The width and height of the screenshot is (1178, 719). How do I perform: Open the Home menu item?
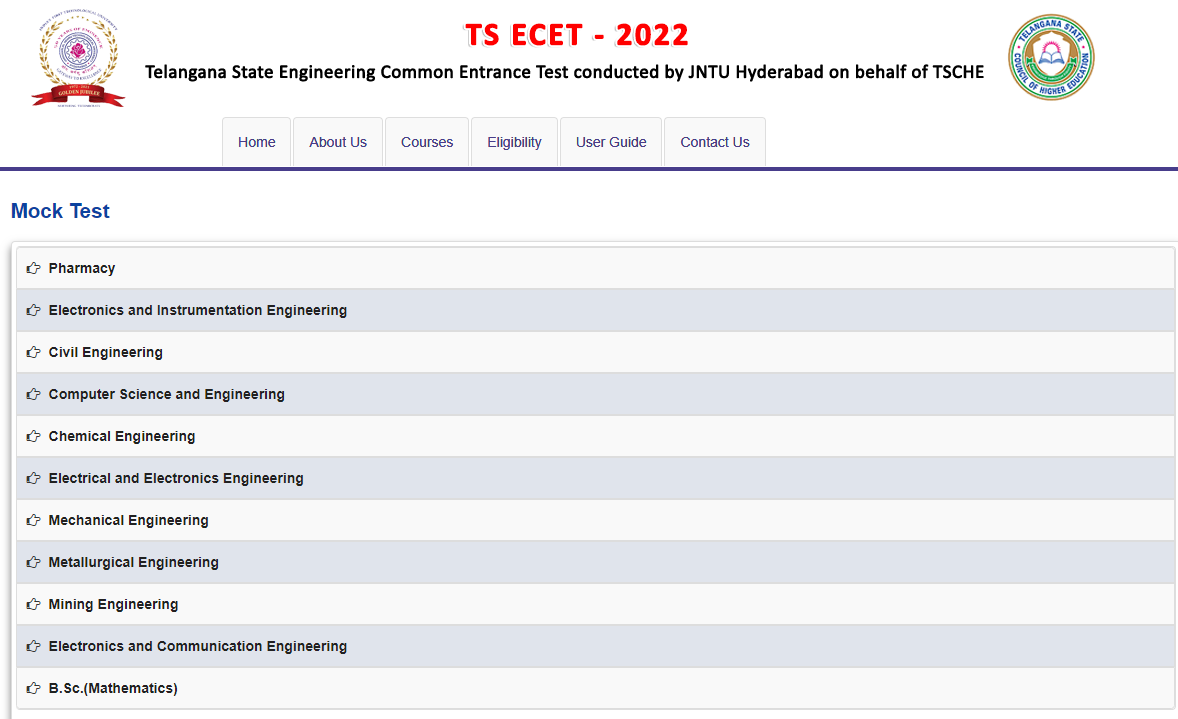[x=256, y=141]
